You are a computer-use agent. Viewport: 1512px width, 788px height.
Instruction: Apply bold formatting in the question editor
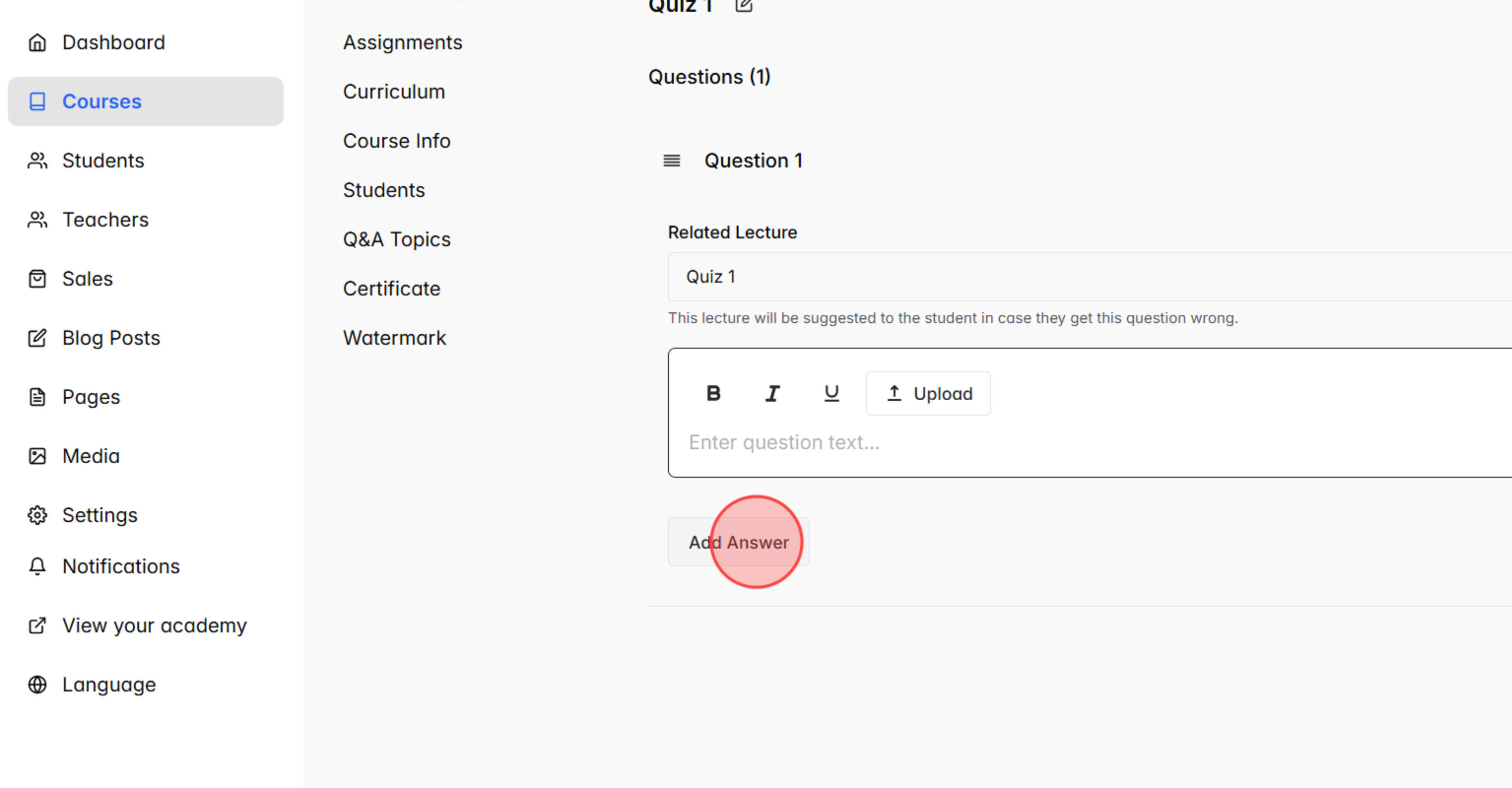[713, 393]
